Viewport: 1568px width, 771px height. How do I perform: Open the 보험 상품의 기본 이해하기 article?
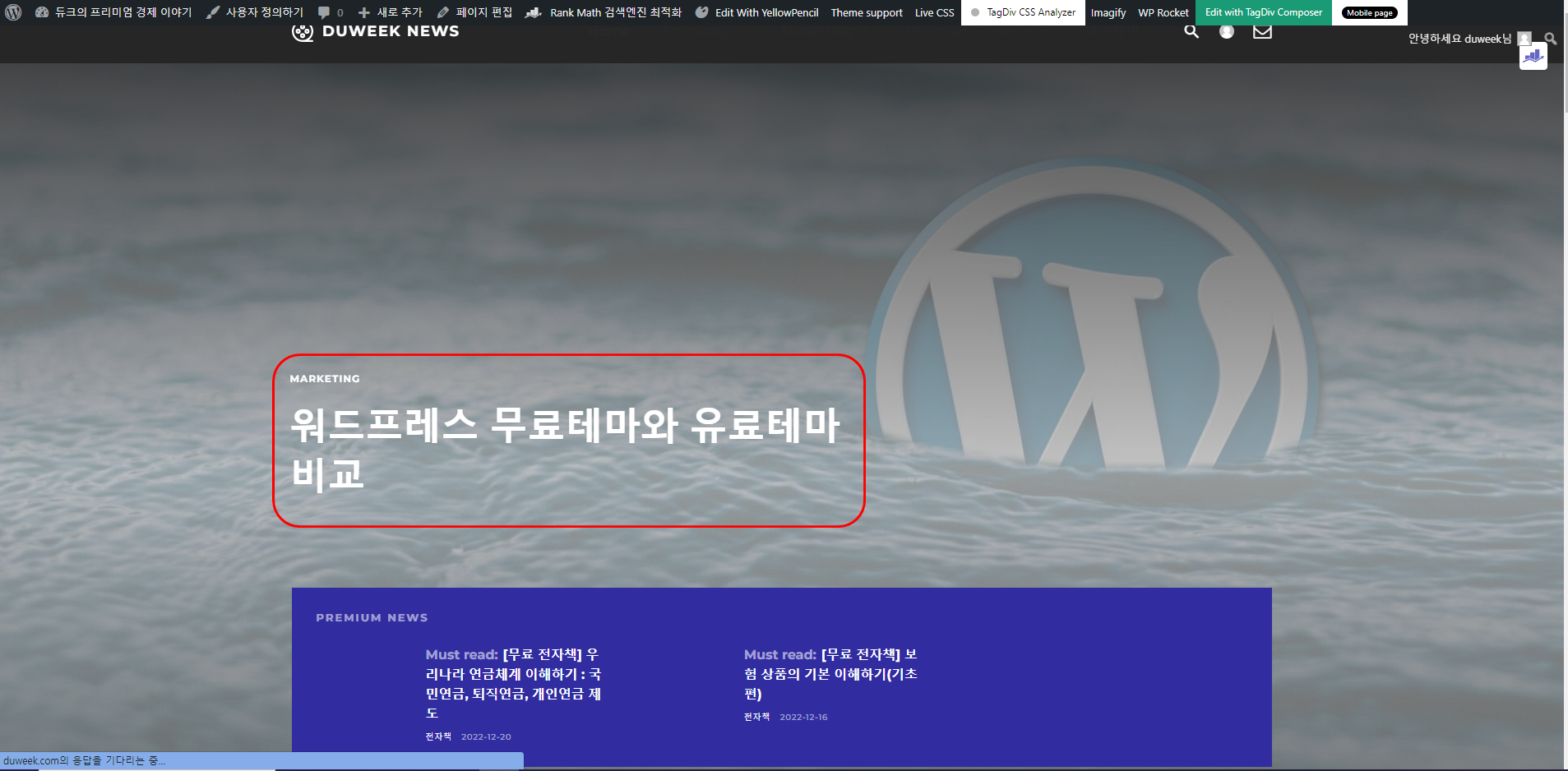831,674
